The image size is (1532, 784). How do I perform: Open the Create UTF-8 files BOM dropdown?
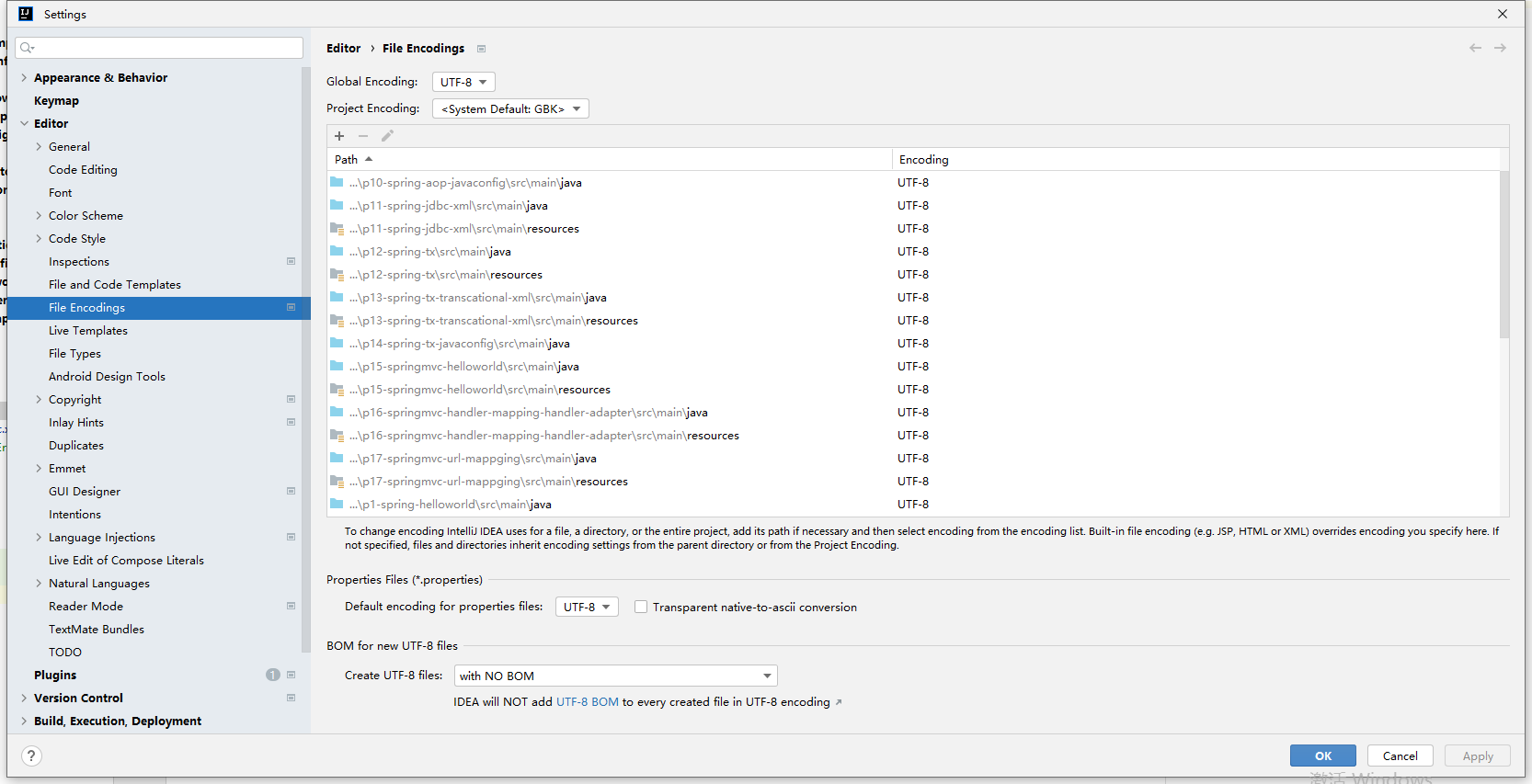click(x=616, y=676)
